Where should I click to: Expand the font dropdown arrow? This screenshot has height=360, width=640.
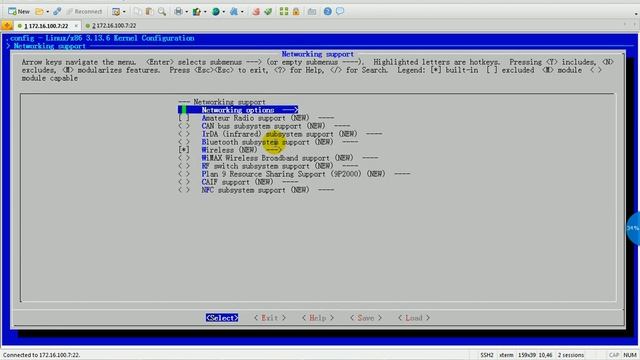242,12
